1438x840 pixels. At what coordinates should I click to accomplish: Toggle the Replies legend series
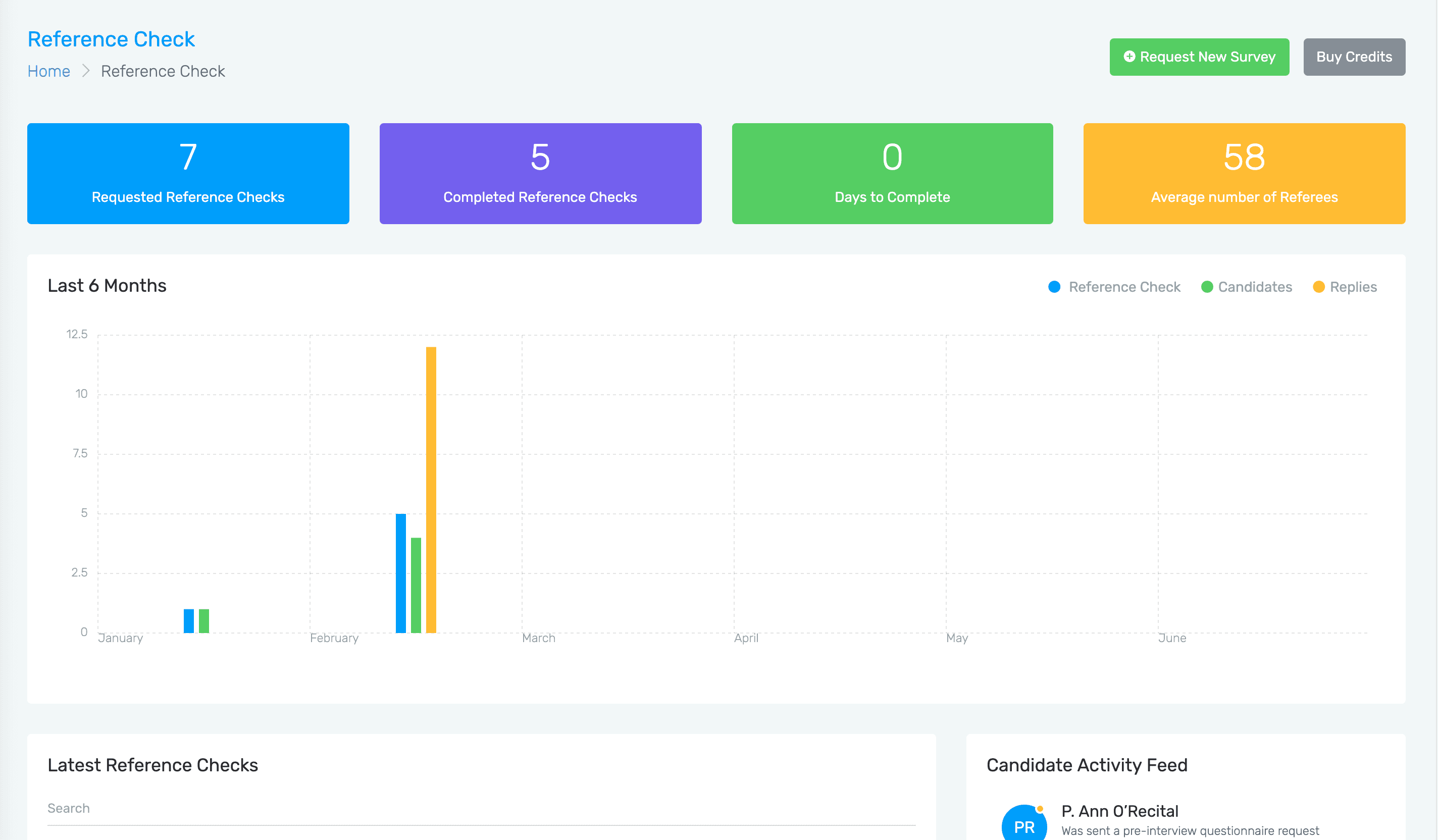[1352, 287]
